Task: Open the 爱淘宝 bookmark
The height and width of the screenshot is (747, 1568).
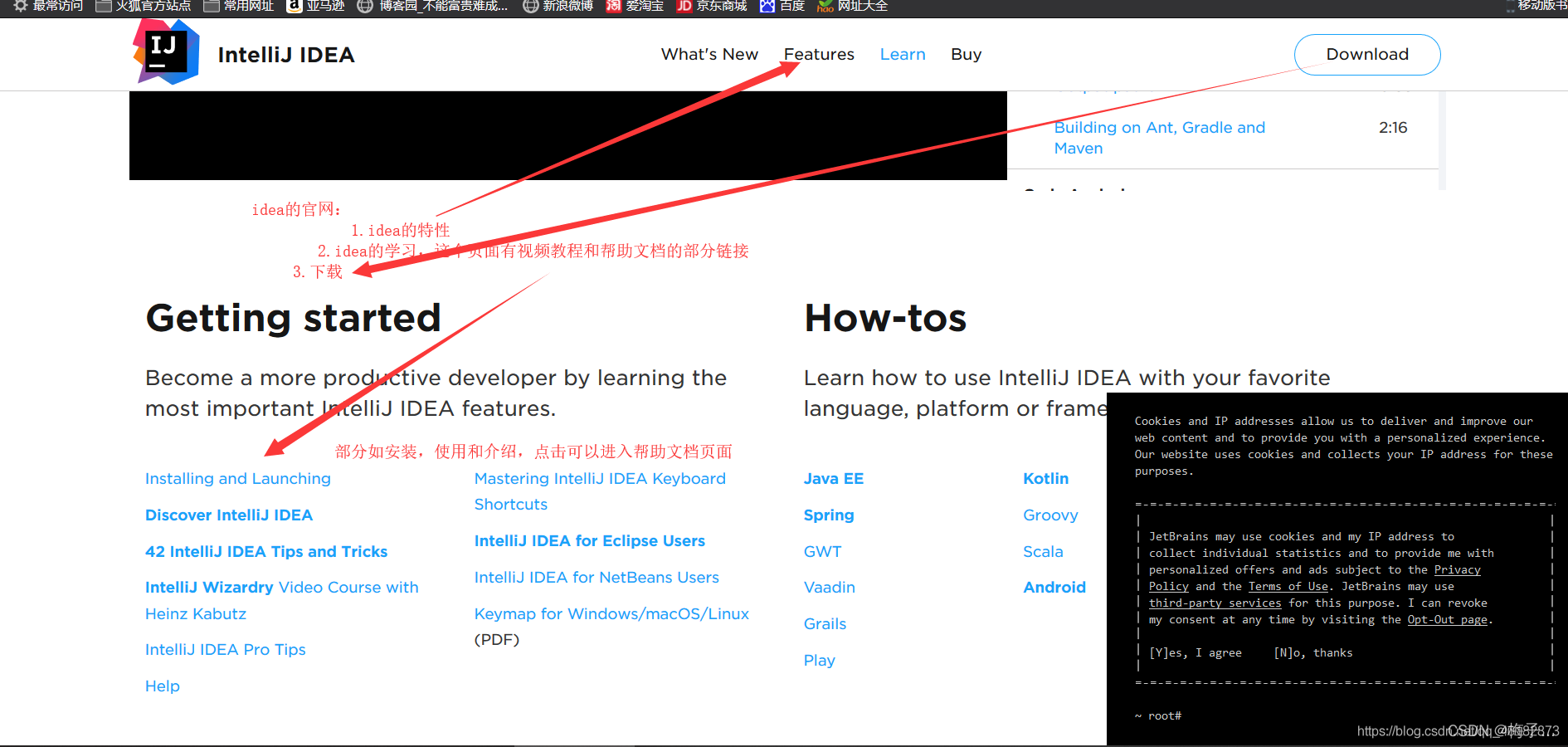Action: pyautogui.click(x=635, y=6)
